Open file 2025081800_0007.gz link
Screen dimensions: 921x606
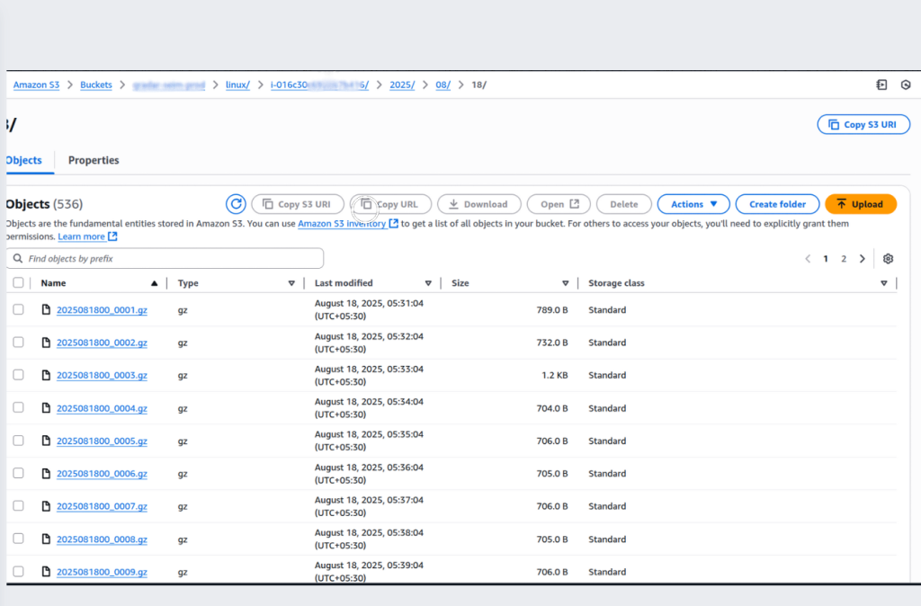click(102, 506)
